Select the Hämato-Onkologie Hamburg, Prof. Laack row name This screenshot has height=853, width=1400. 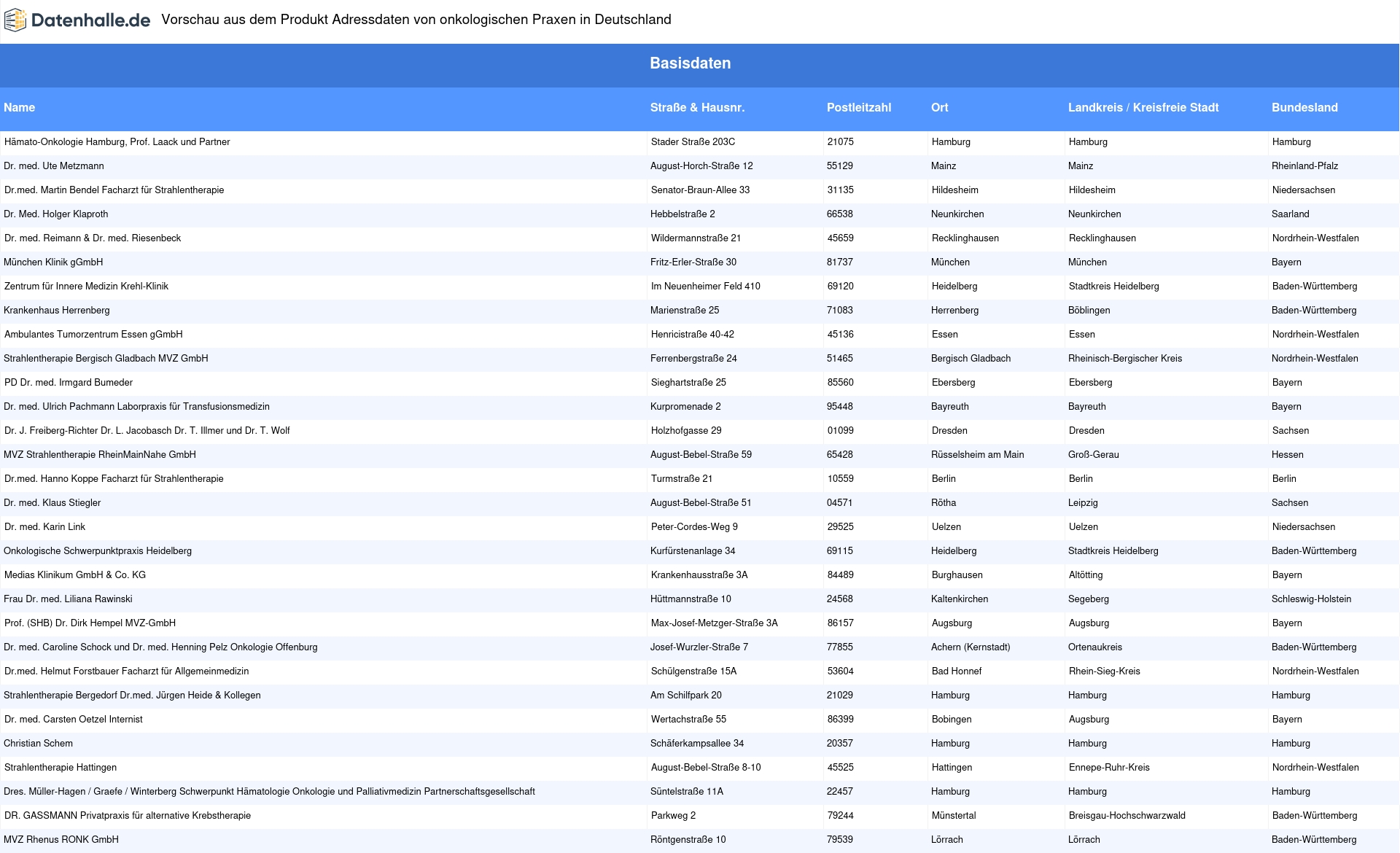coord(117,142)
